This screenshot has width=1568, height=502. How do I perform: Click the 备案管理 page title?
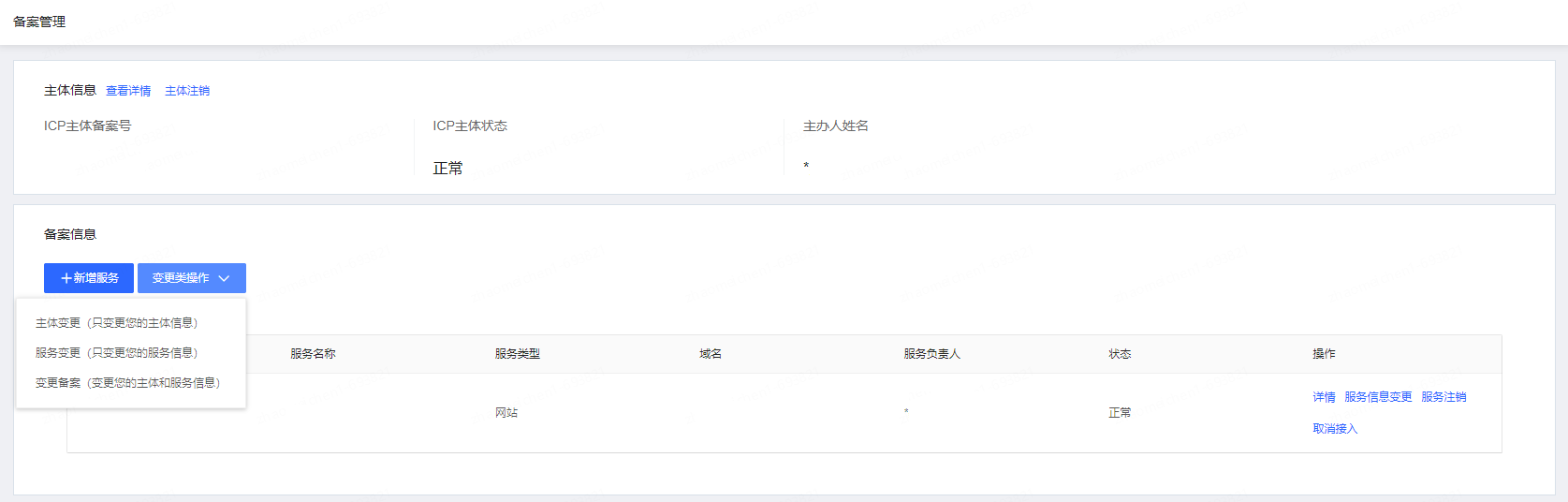39,22
